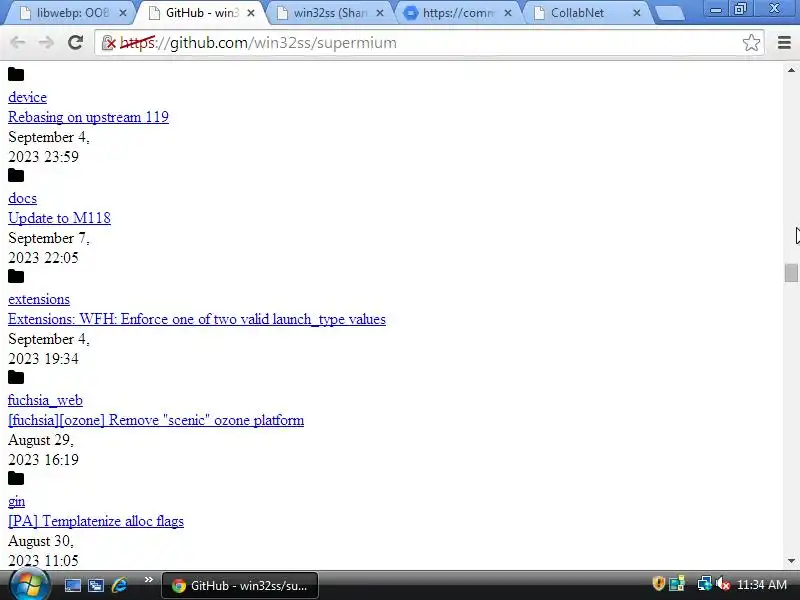Open the extensions folder link
Viewport: 800px width, 600px height.
coord(39,299)
